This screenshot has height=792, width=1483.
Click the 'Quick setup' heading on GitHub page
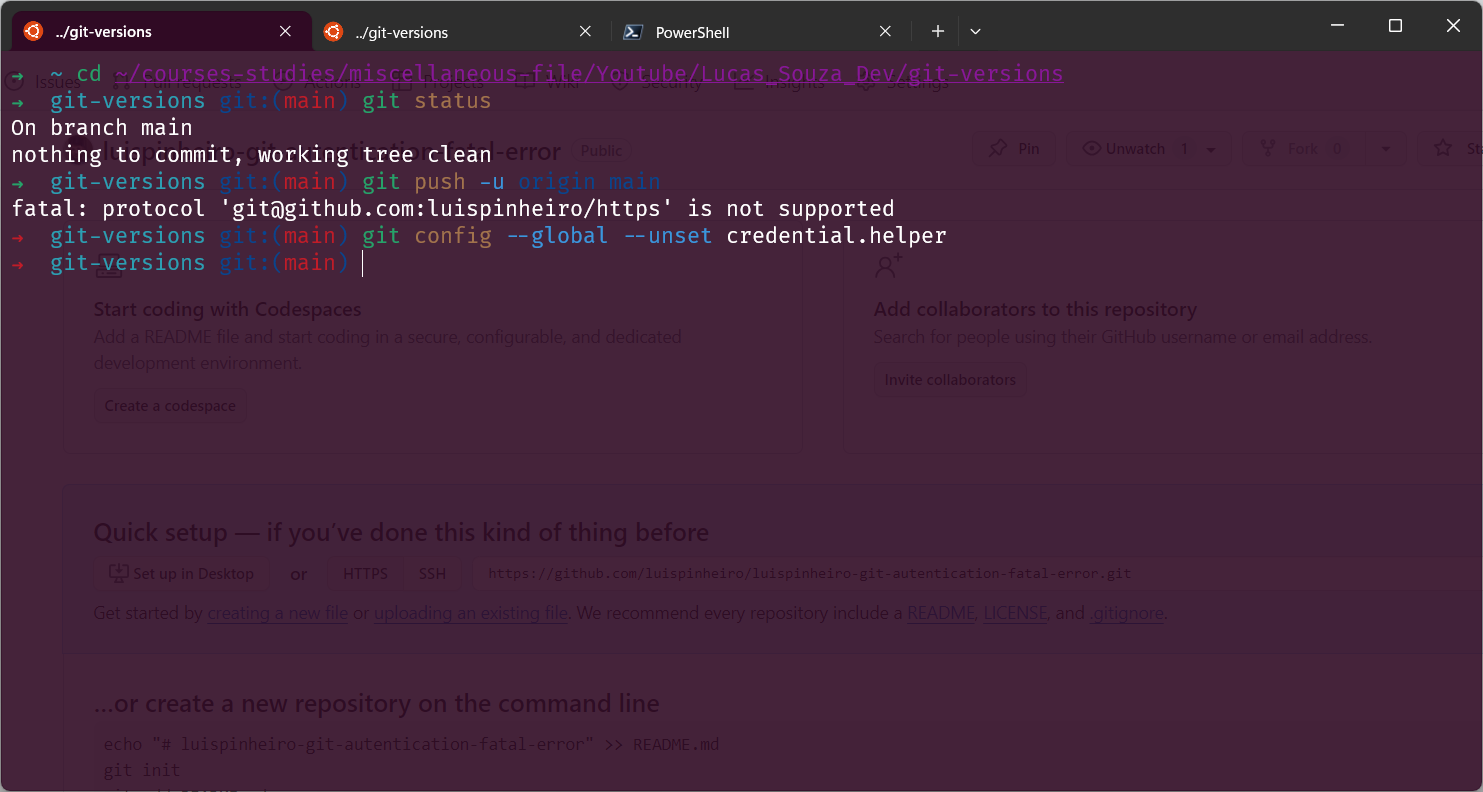(x=402, y=532)
